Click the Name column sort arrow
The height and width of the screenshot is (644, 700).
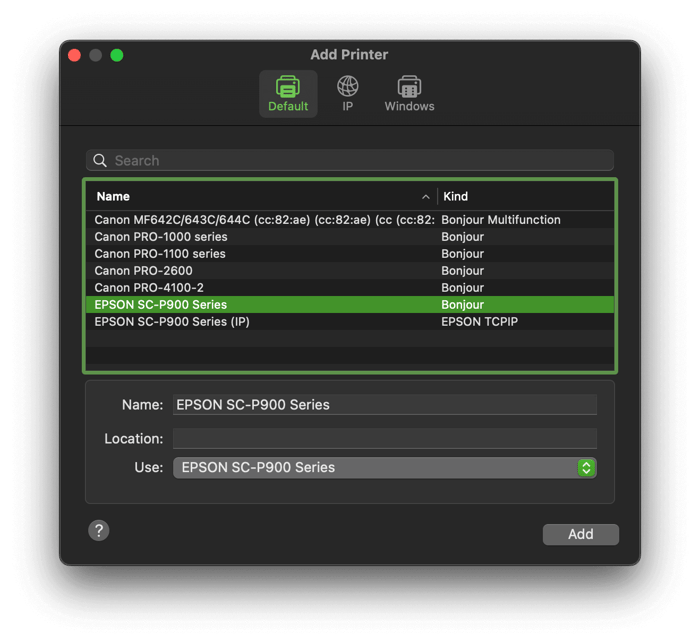click(x=426, y=197)
